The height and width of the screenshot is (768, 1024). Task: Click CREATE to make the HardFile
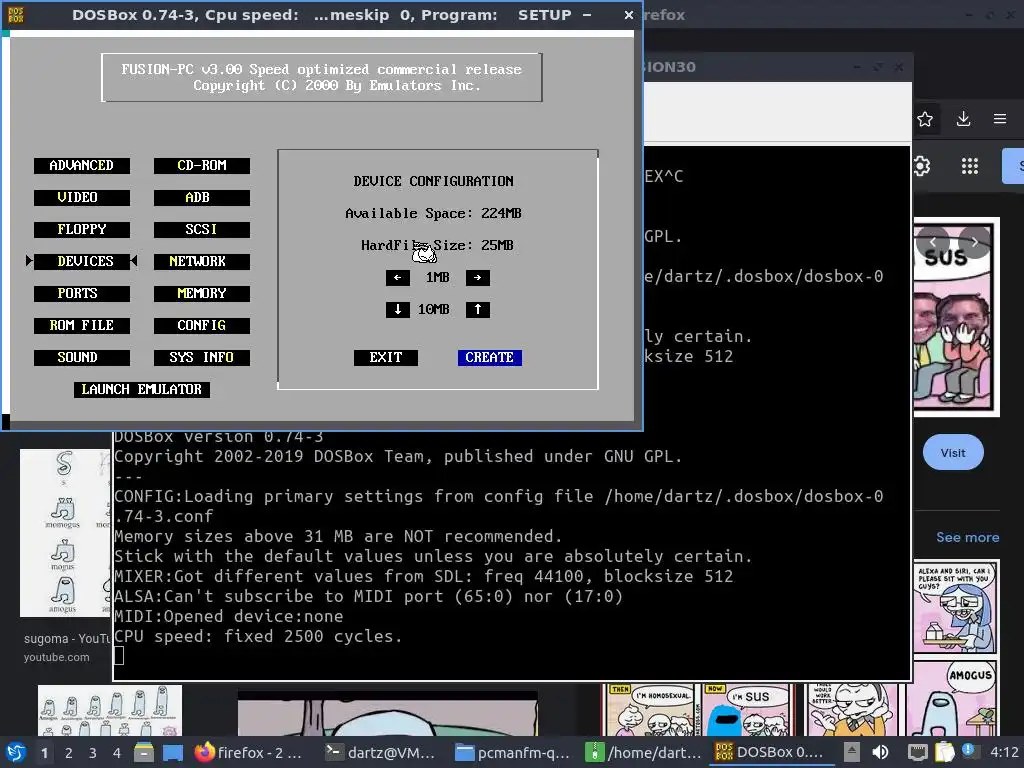pyautogui.click(x=490, y=357)
